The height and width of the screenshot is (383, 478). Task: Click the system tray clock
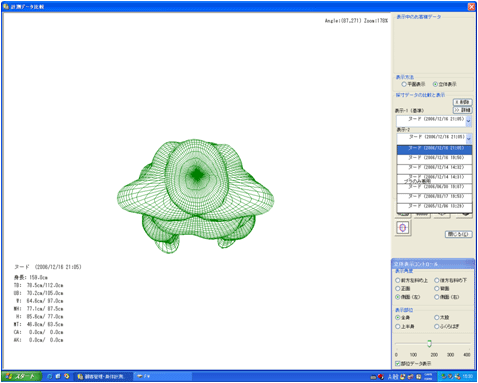click(x=467, y=376)
